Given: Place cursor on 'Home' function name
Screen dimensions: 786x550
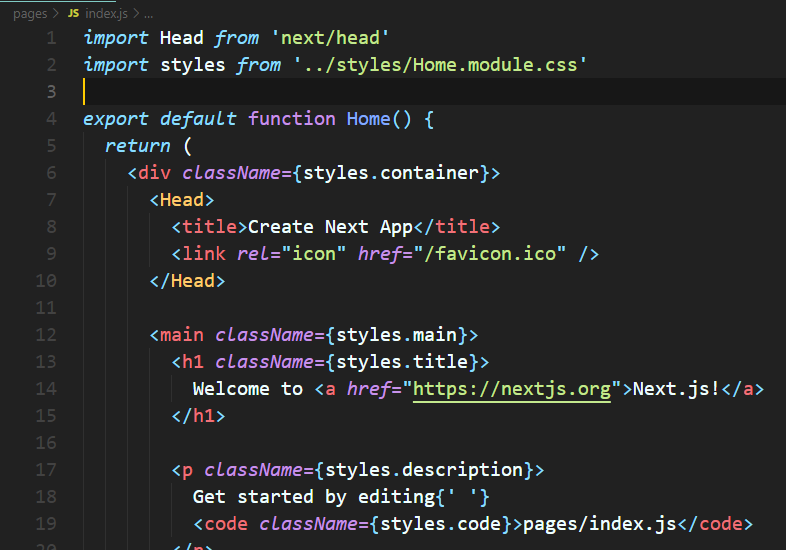Looking at the screenshot, I should point(368,119).
